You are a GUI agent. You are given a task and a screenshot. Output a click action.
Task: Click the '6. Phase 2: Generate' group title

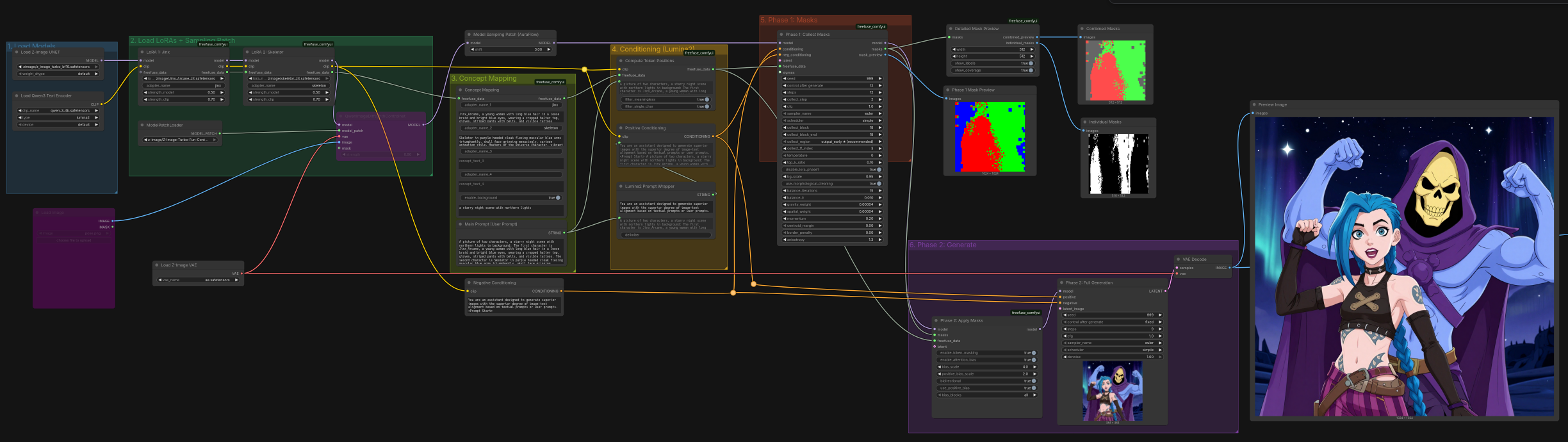pyautogui.click(x=943, y=245)
